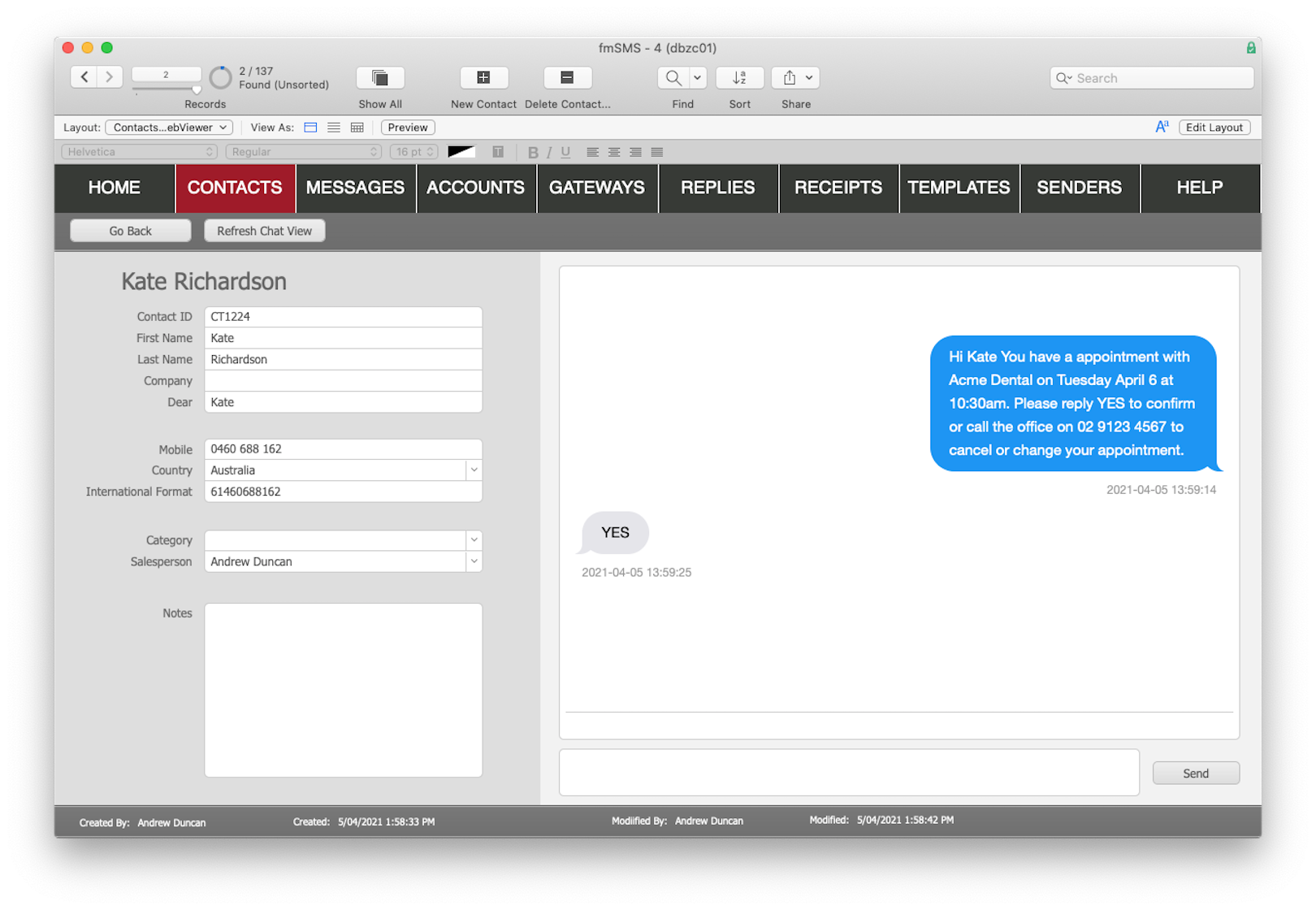Image resolution: width=1316 pixels, height=910 pixels.
Task: Click the record number field
Action: pyautogui.click(x=166, y=74)
